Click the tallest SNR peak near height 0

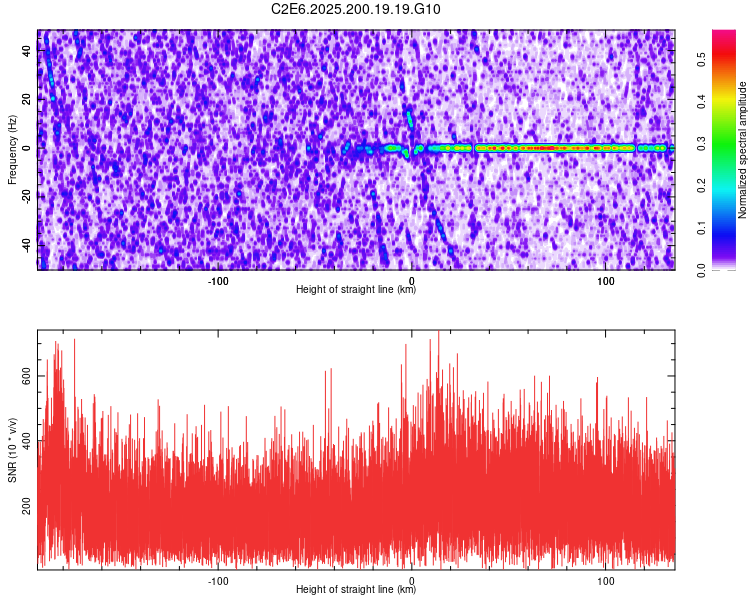coord(439,364)
